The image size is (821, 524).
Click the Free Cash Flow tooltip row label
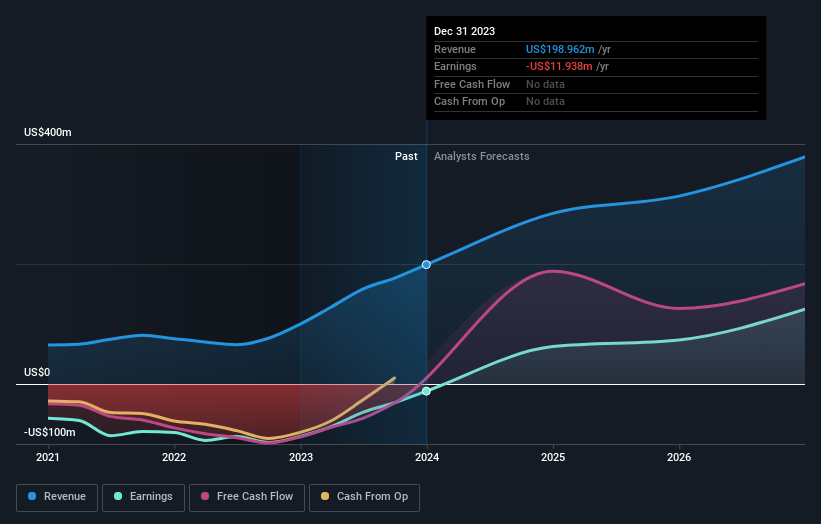tap(472, 84)
